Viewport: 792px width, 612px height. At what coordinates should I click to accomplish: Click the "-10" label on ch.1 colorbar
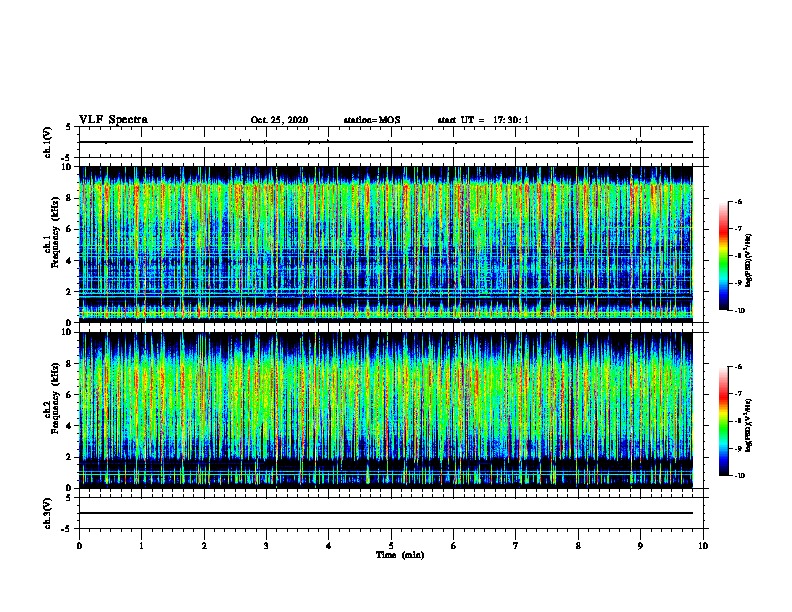tap(739, 311)
